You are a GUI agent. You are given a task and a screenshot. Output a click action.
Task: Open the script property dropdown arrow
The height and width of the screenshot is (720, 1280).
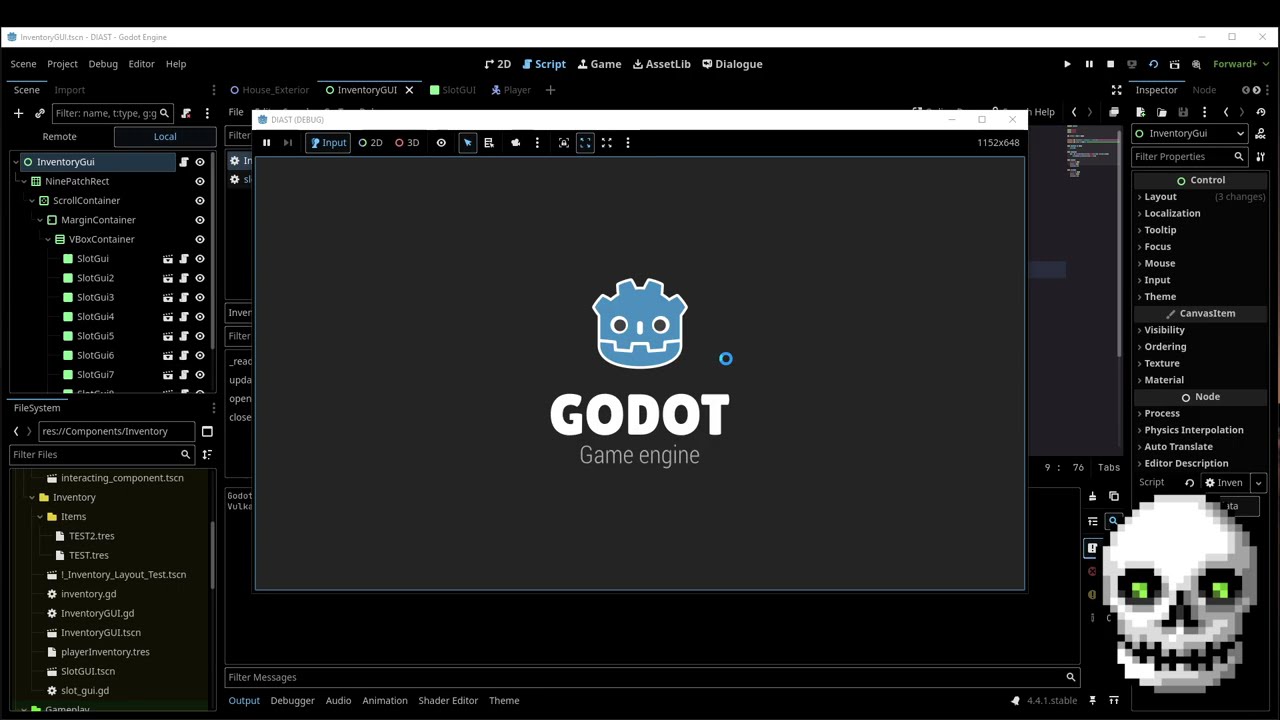tap(1259, 483)
